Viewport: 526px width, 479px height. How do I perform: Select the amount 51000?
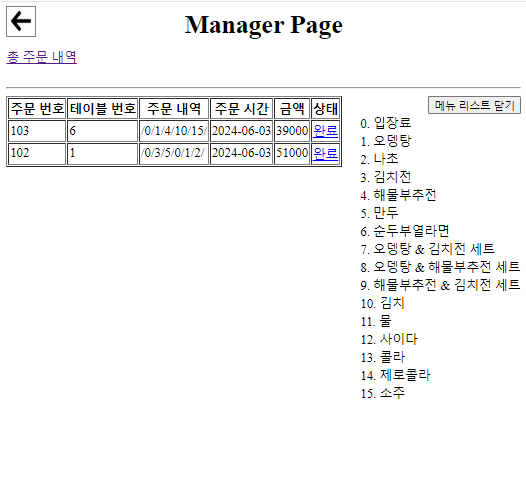point(292,153)
